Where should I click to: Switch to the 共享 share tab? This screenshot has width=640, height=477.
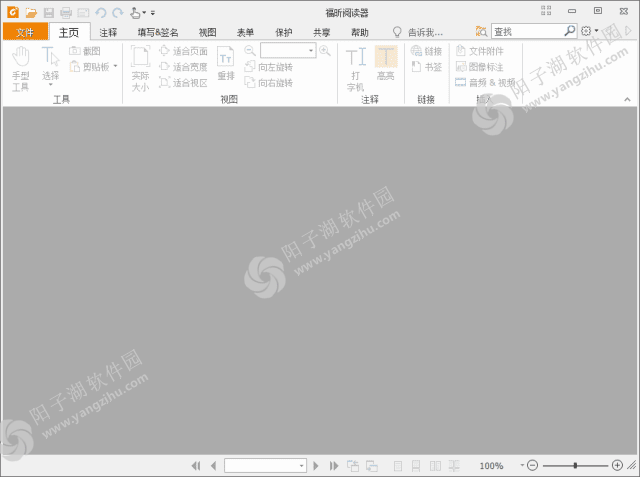tap(322, 32)
